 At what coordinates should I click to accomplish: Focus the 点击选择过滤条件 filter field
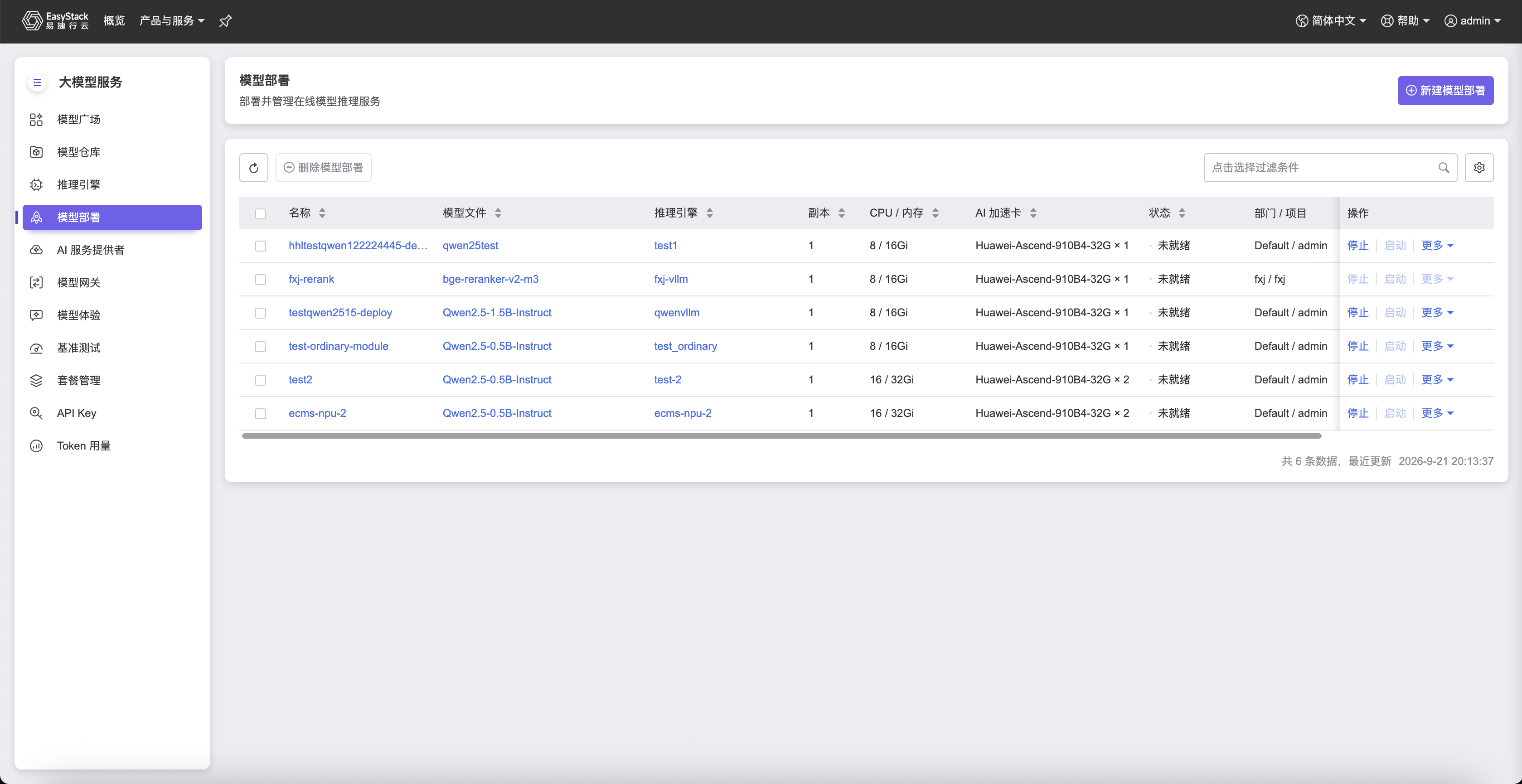click(1330, 168)
